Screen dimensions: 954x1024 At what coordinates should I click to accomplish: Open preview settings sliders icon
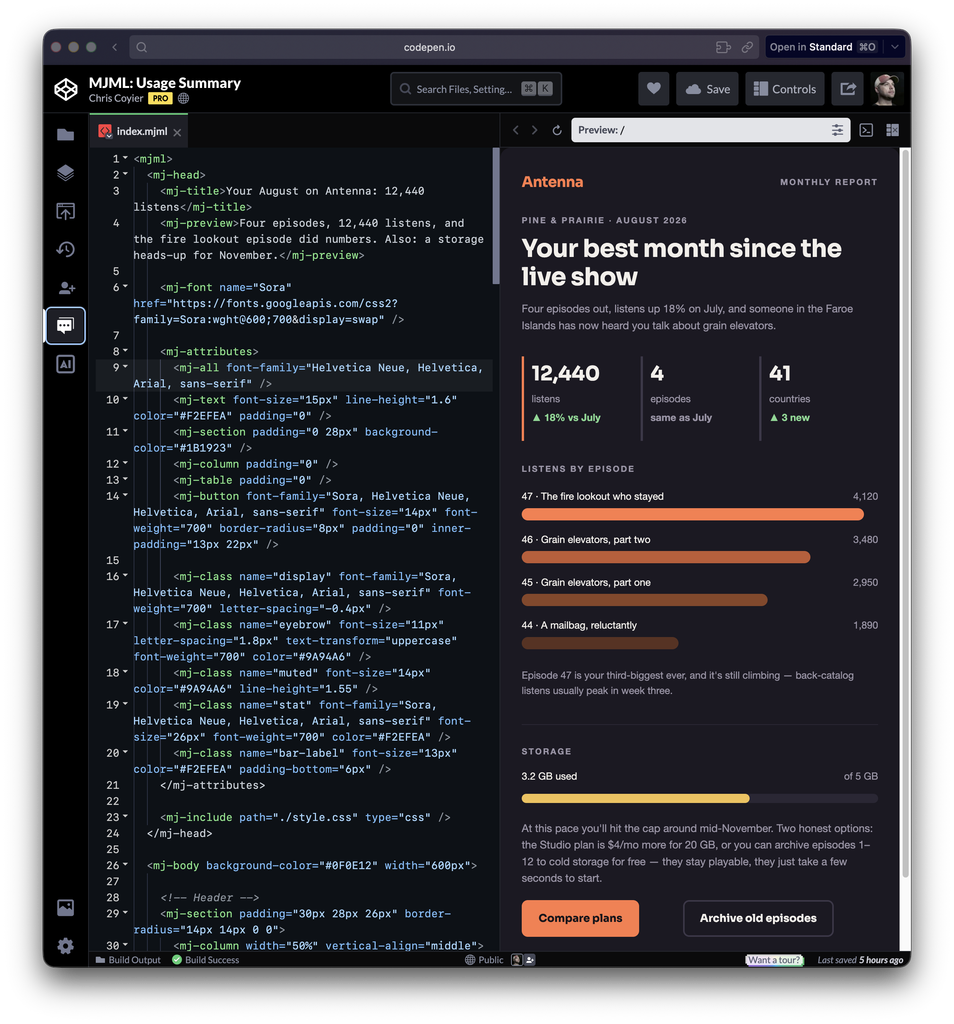coord(837,130)
